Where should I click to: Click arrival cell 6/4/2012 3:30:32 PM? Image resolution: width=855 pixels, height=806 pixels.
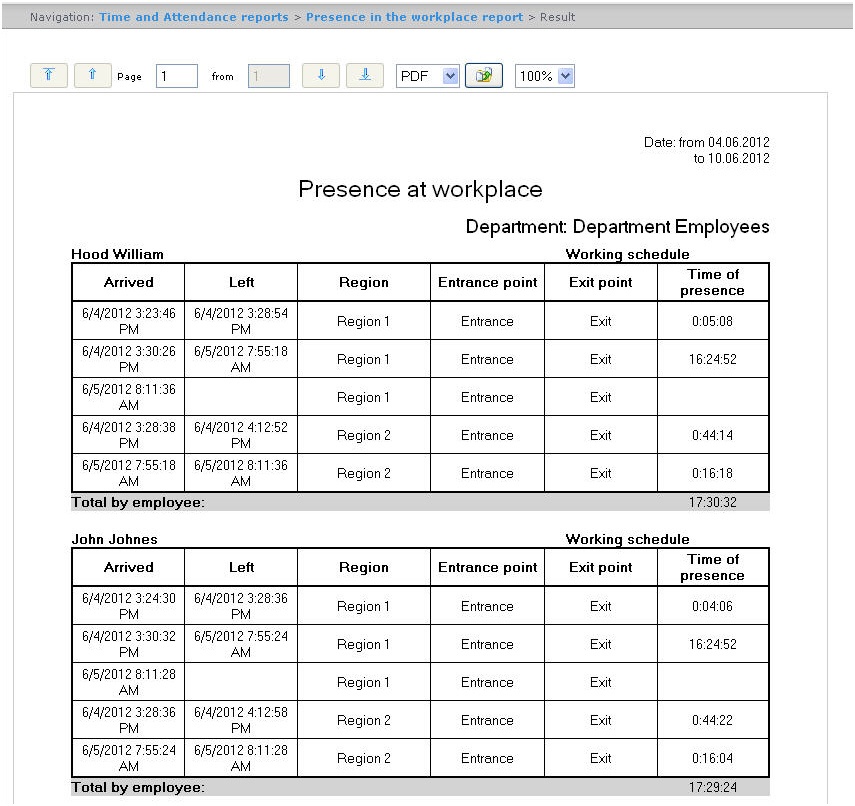(x=129, y=644)
